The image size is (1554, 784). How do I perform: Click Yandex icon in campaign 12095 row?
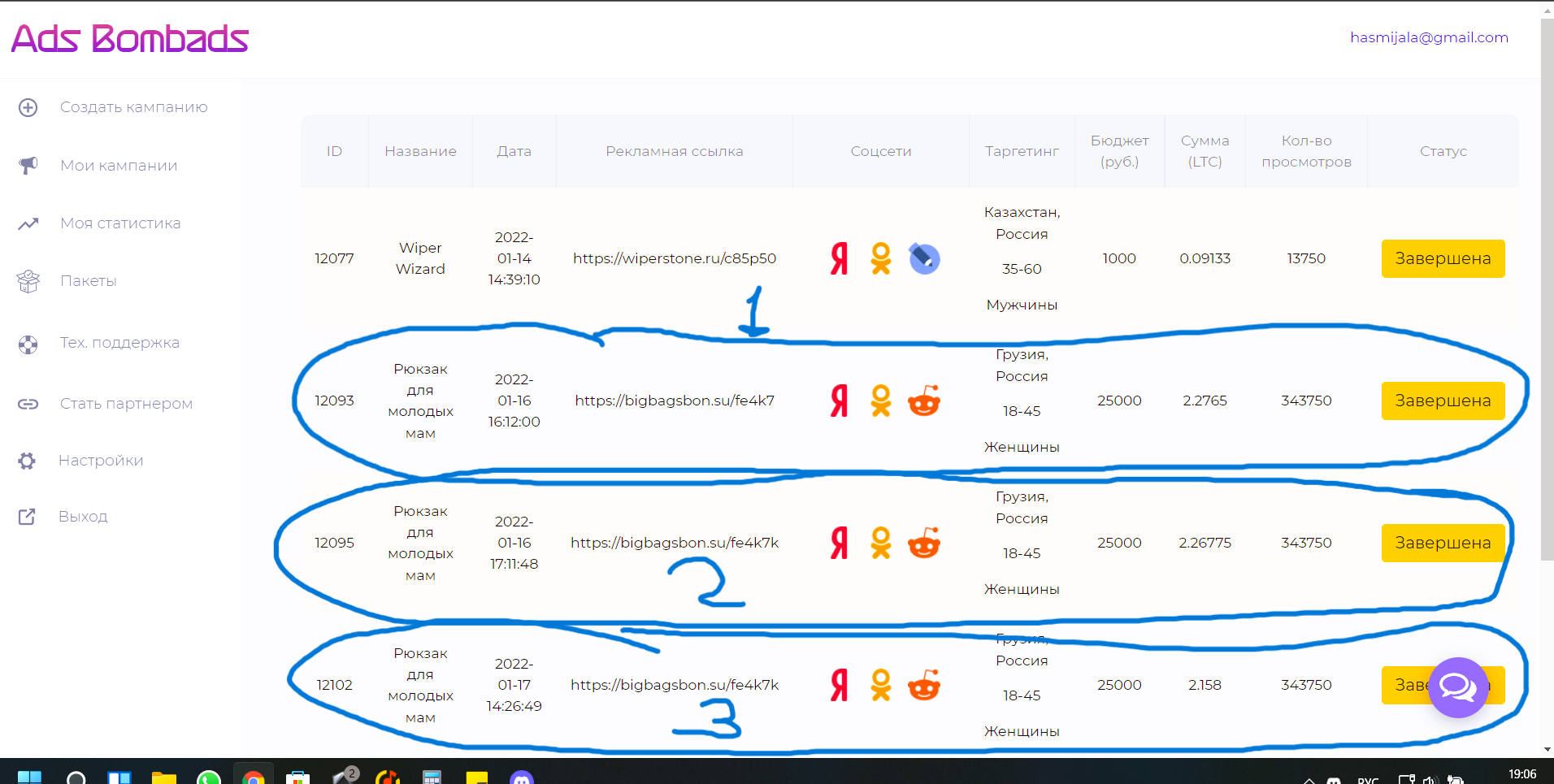[840, 543]
